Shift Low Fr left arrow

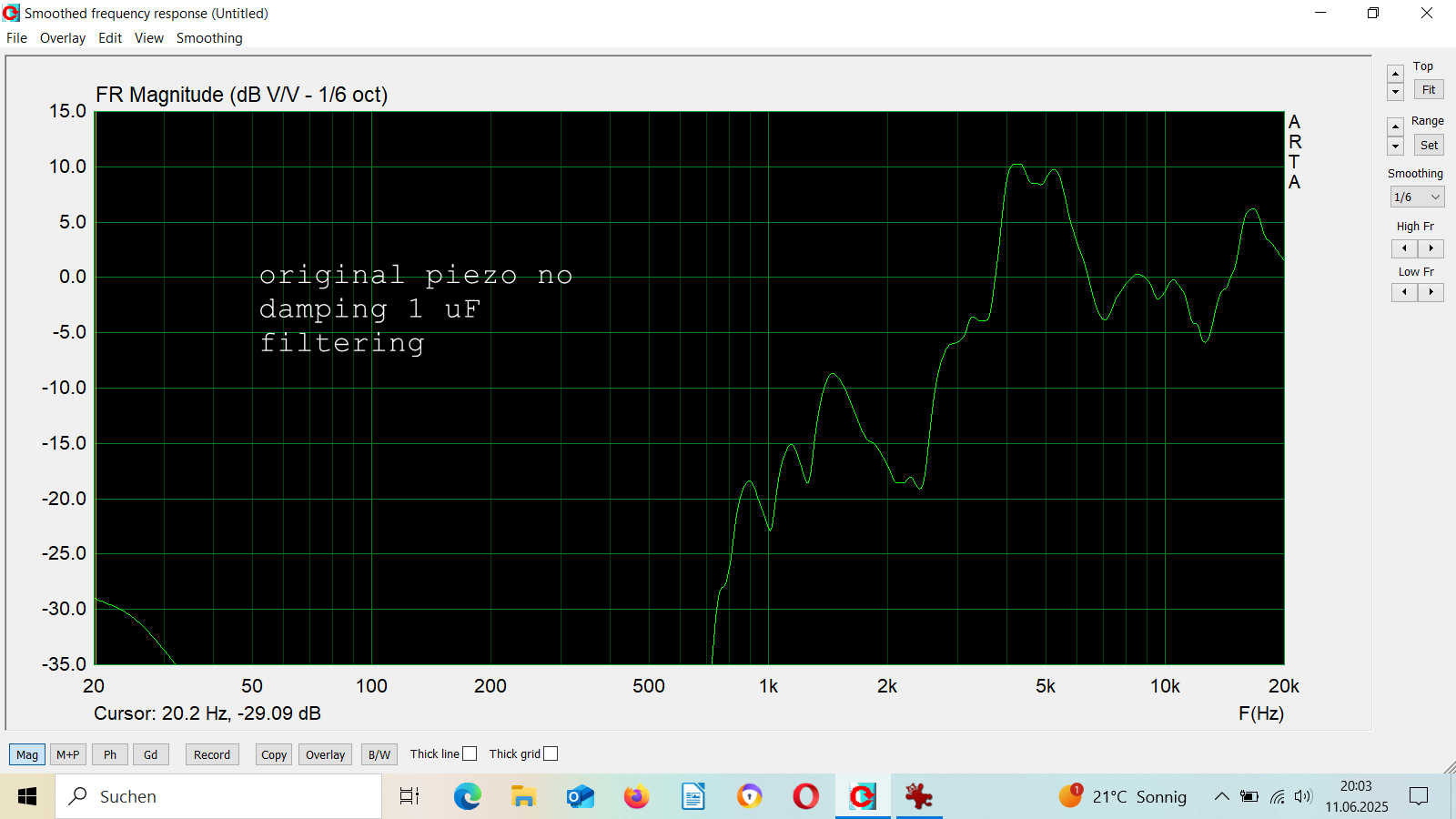click(1404, 292)
